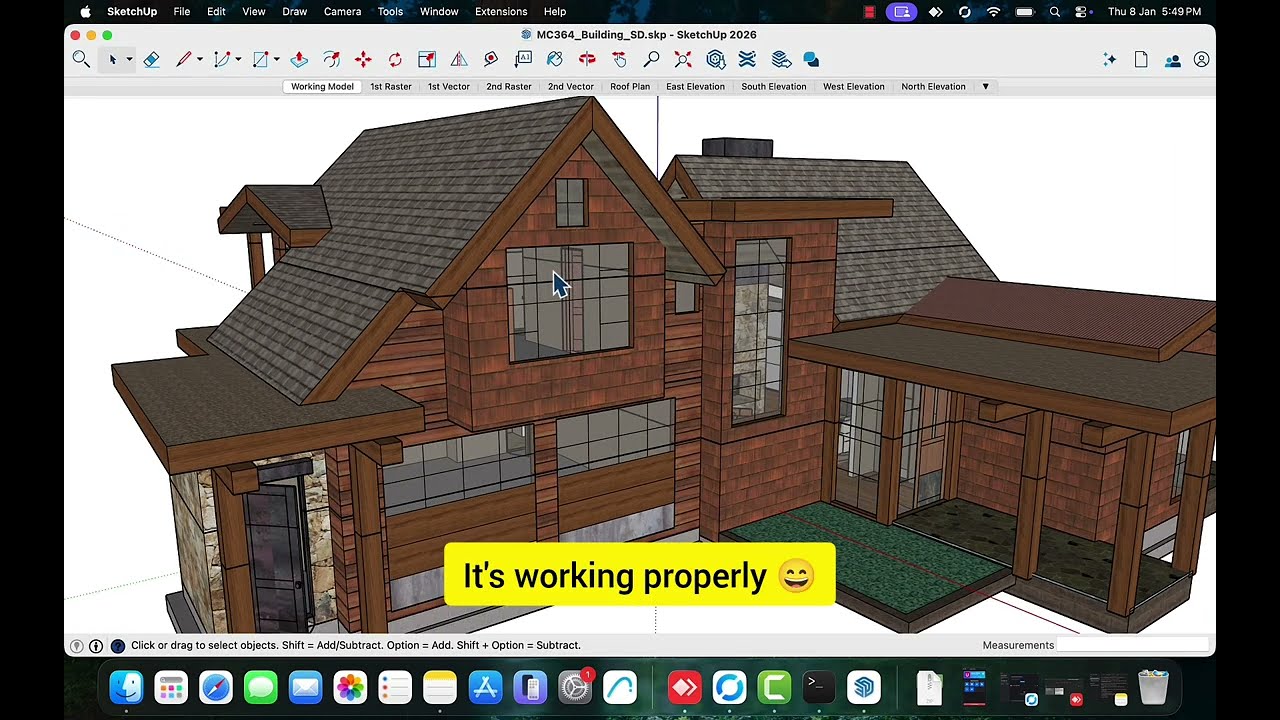This screenshot has height=720, width=1280.
Task: Select the Orbit camera tool
Action: 587,60
